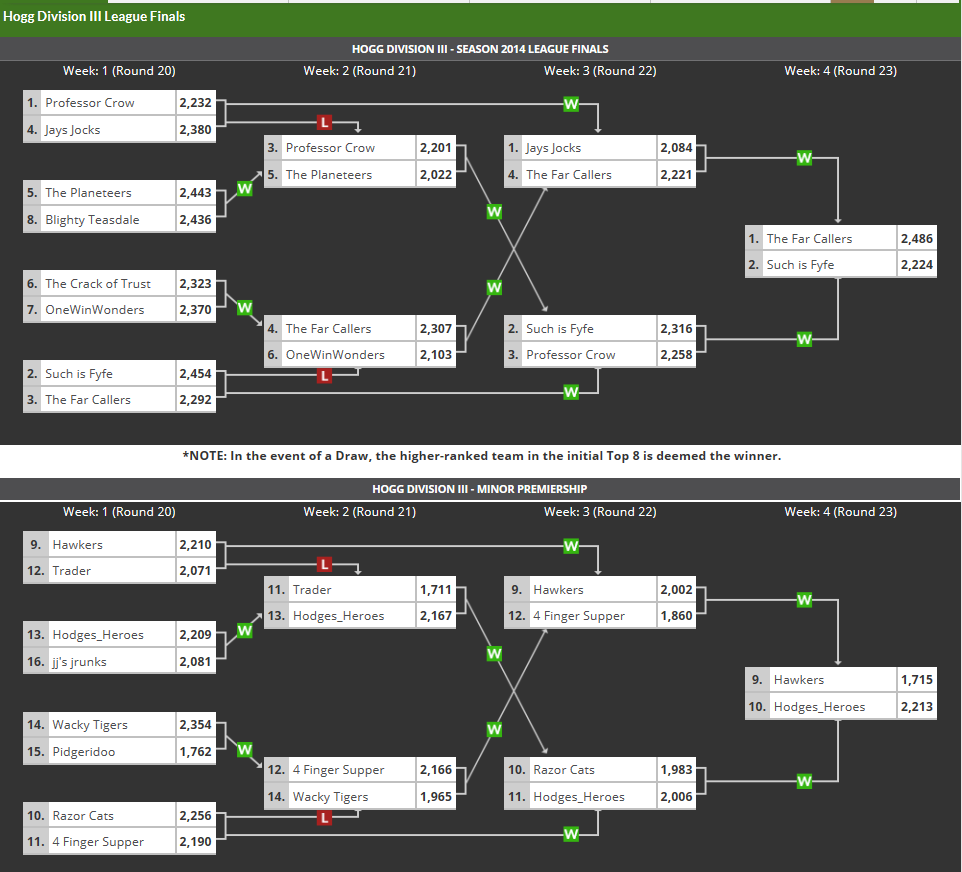The width and height of the screenshot is (962, 872).
Task: Click the Hogg Division III League Finals header
Action: click(94, 16)
